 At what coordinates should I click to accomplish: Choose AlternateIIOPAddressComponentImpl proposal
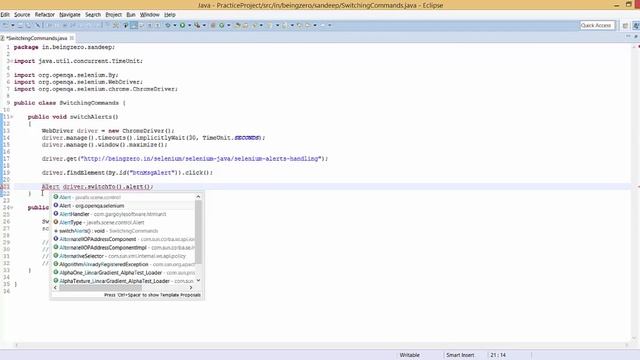point(123,247)
